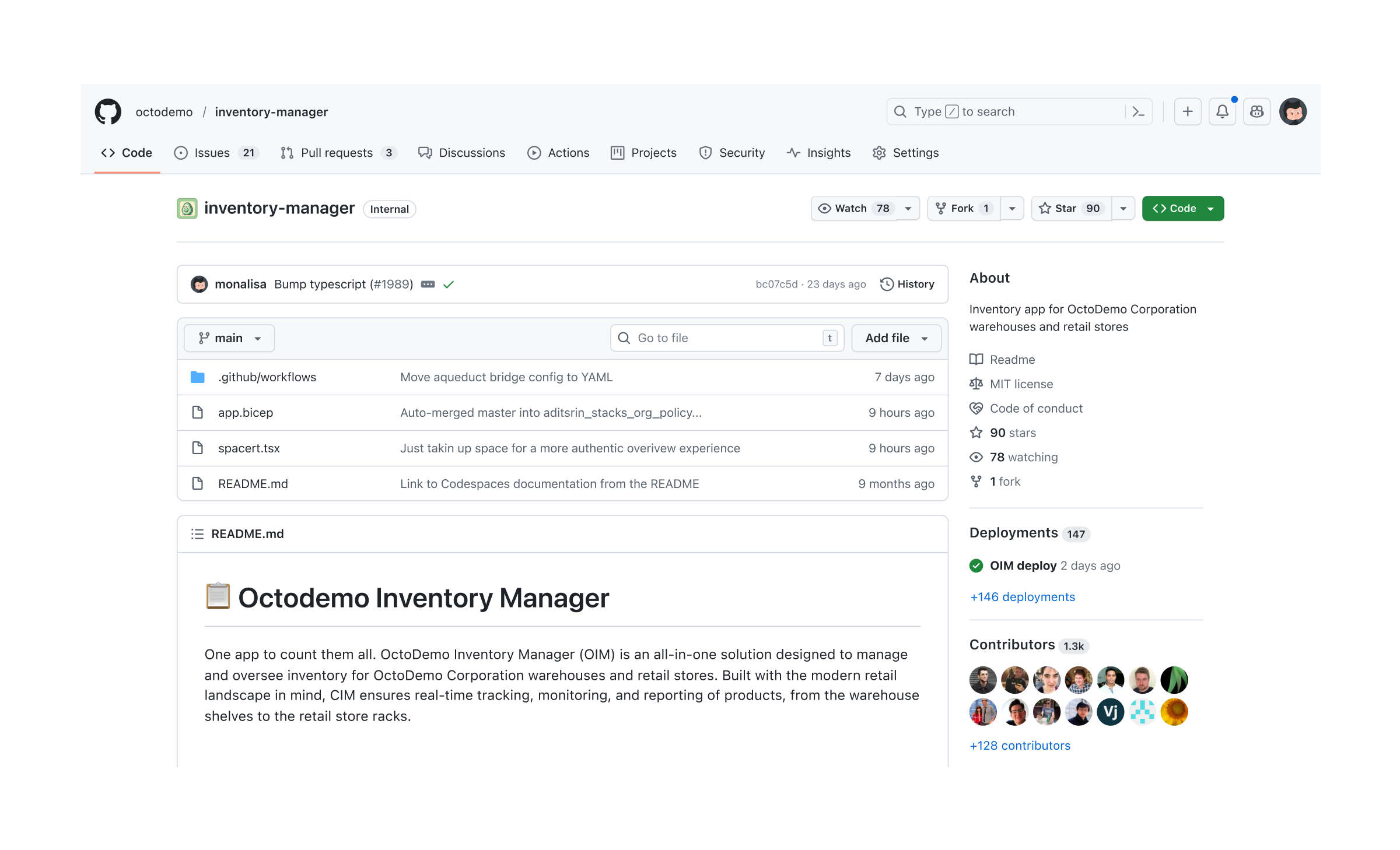Expand the Watch dropdown caret

pyautogui.click(x=908, y=208)
